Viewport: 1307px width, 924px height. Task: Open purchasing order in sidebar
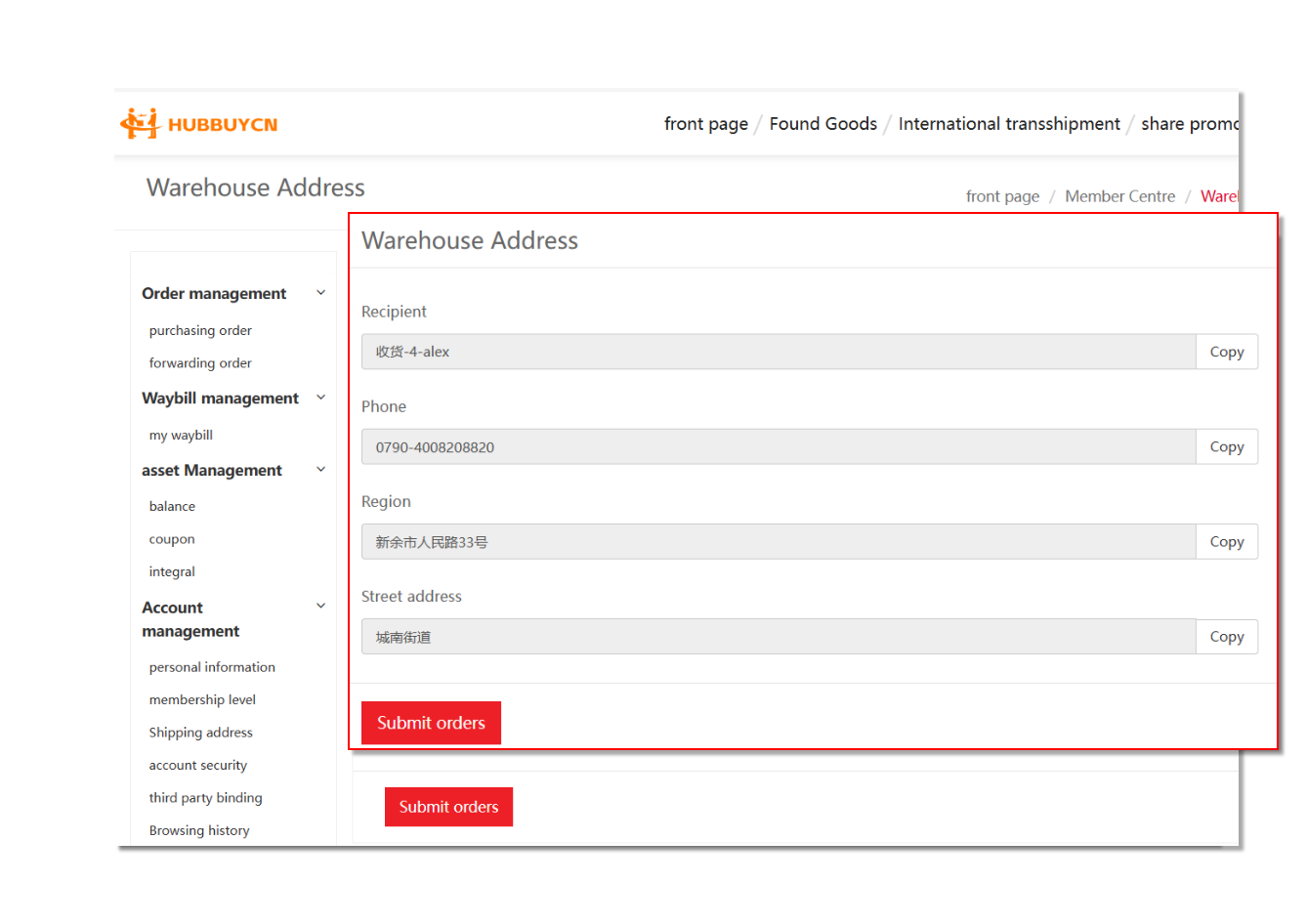[200, 331]
